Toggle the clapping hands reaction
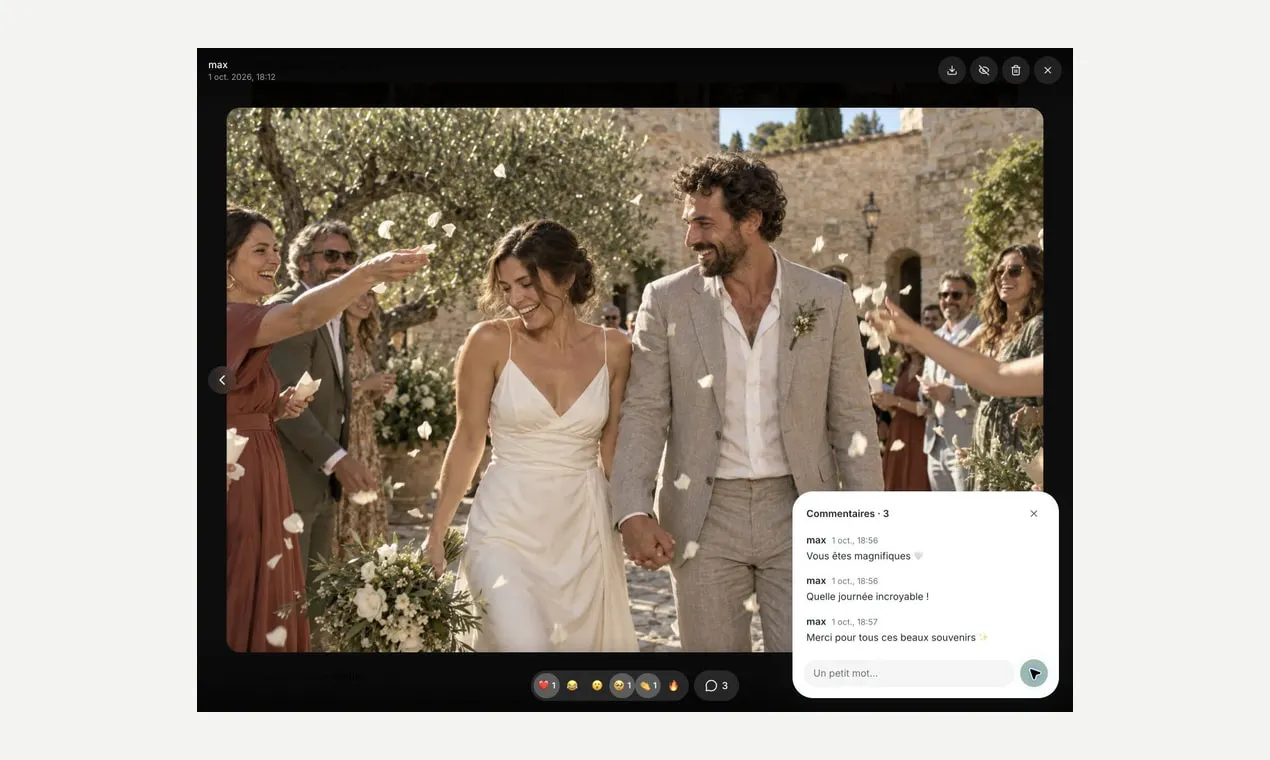 click(x=648, y=686)
